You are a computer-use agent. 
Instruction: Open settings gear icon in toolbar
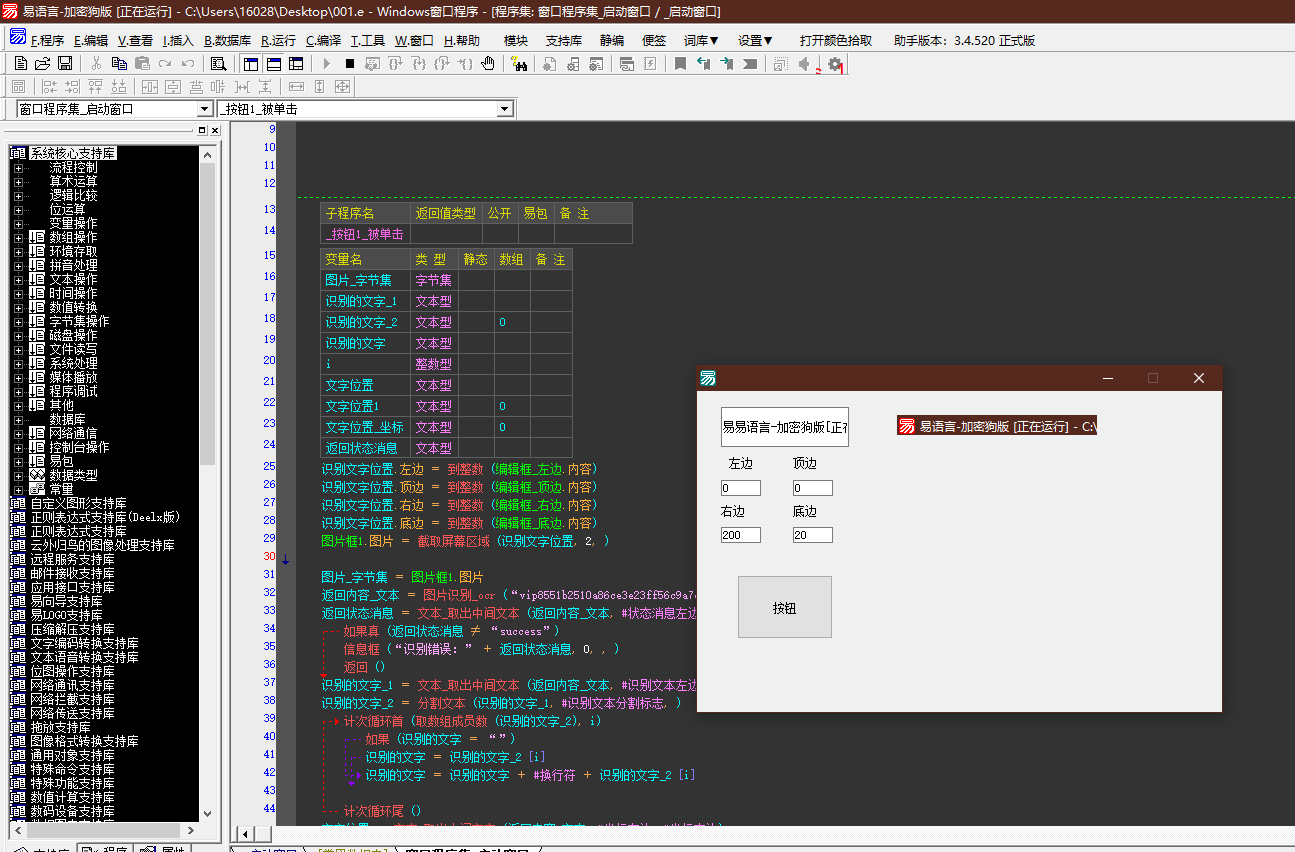click(x=835, y=64)
